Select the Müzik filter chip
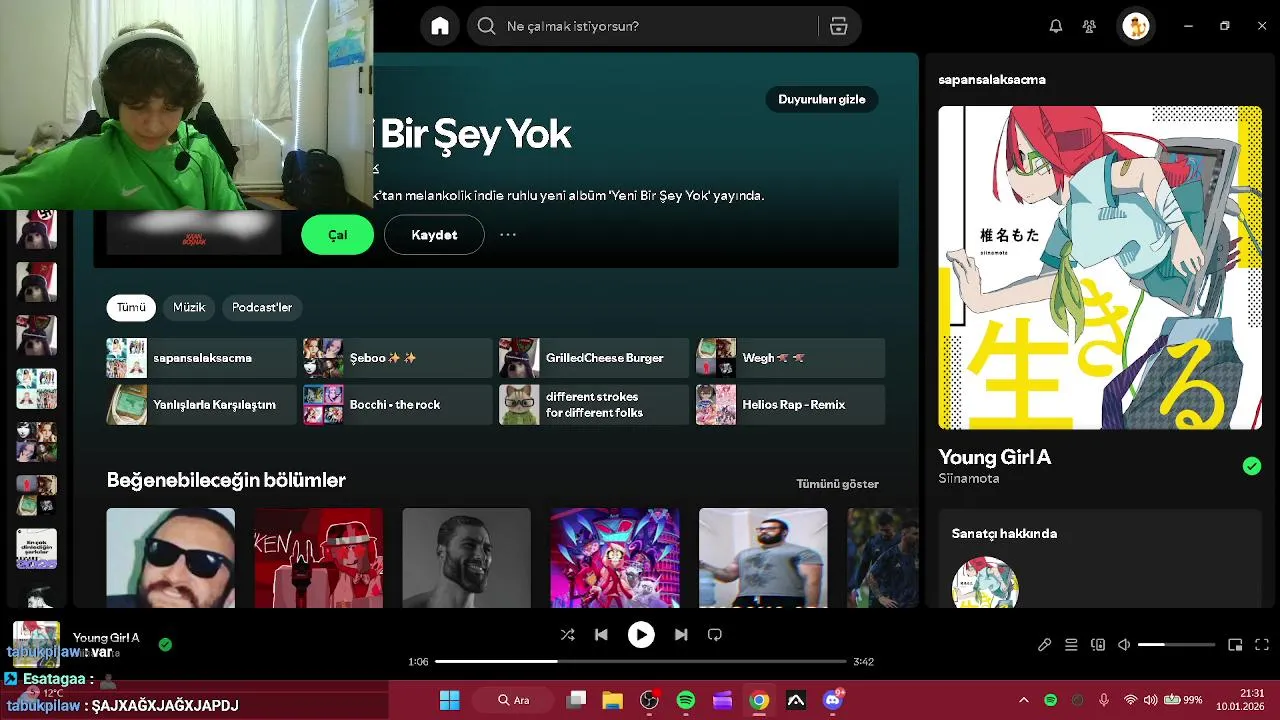This screenshot has width=1280, height=720. pos(189,307)
